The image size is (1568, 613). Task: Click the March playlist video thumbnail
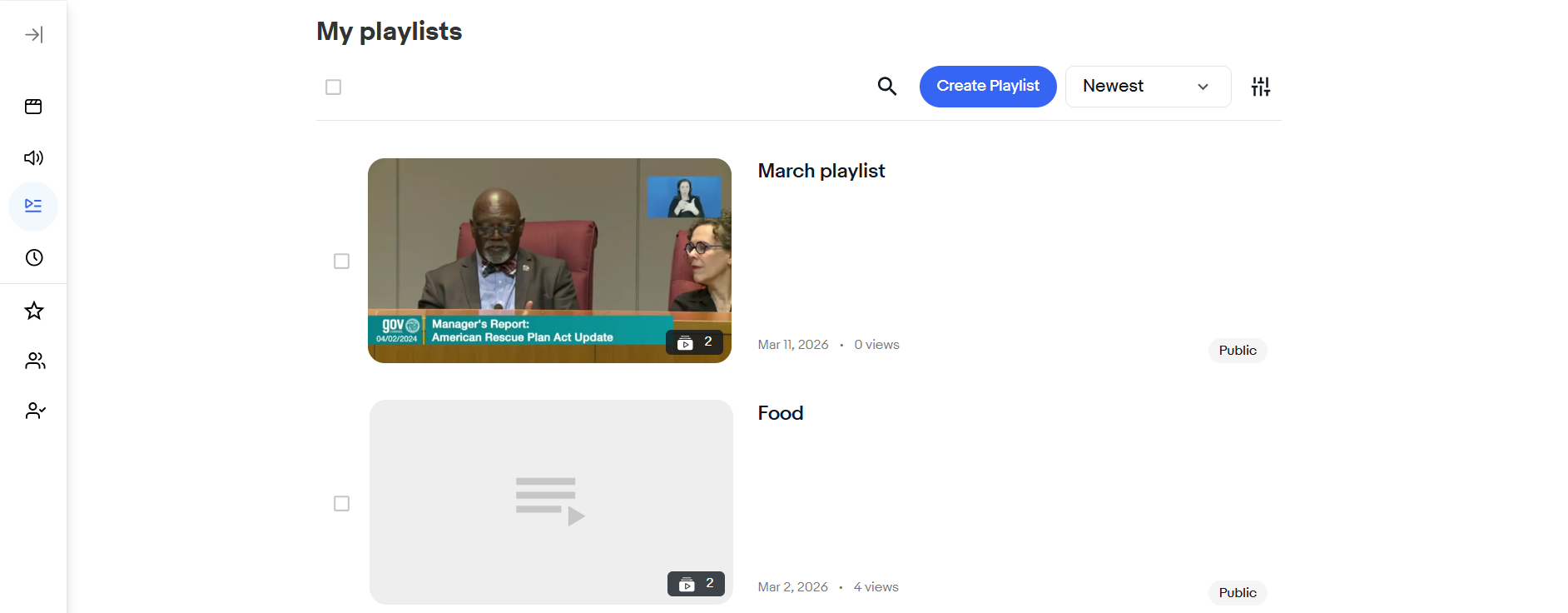click(x=549, y=261)
